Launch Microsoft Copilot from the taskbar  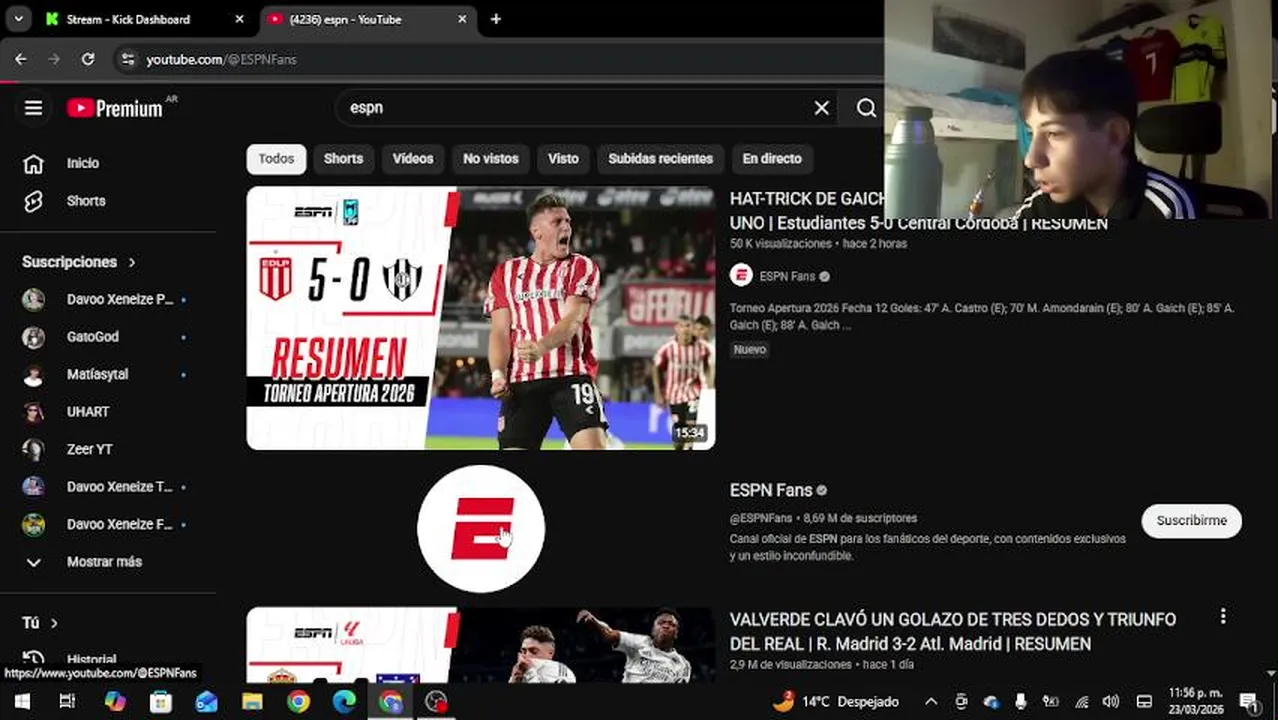coord(115,702)
